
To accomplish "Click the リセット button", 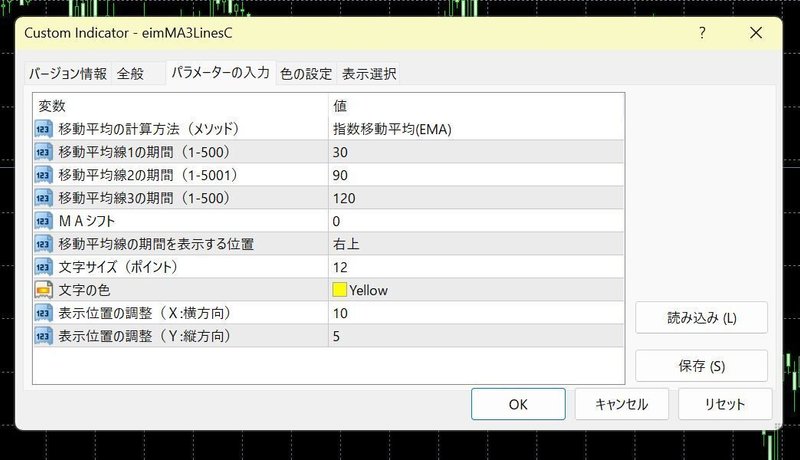I will point(725,404).
